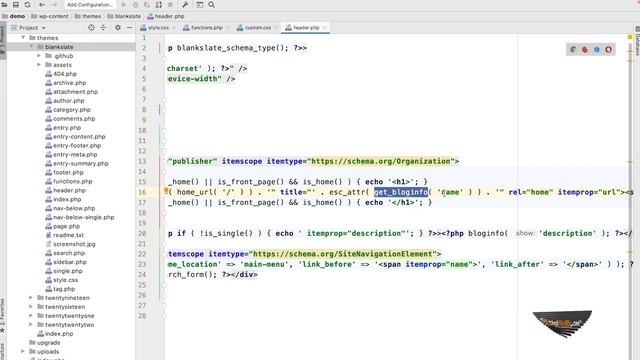This screenshot has width=640, height=360.
Task: Click the locate-file target icon in Project panel
Action: click(x=91, y=27)
